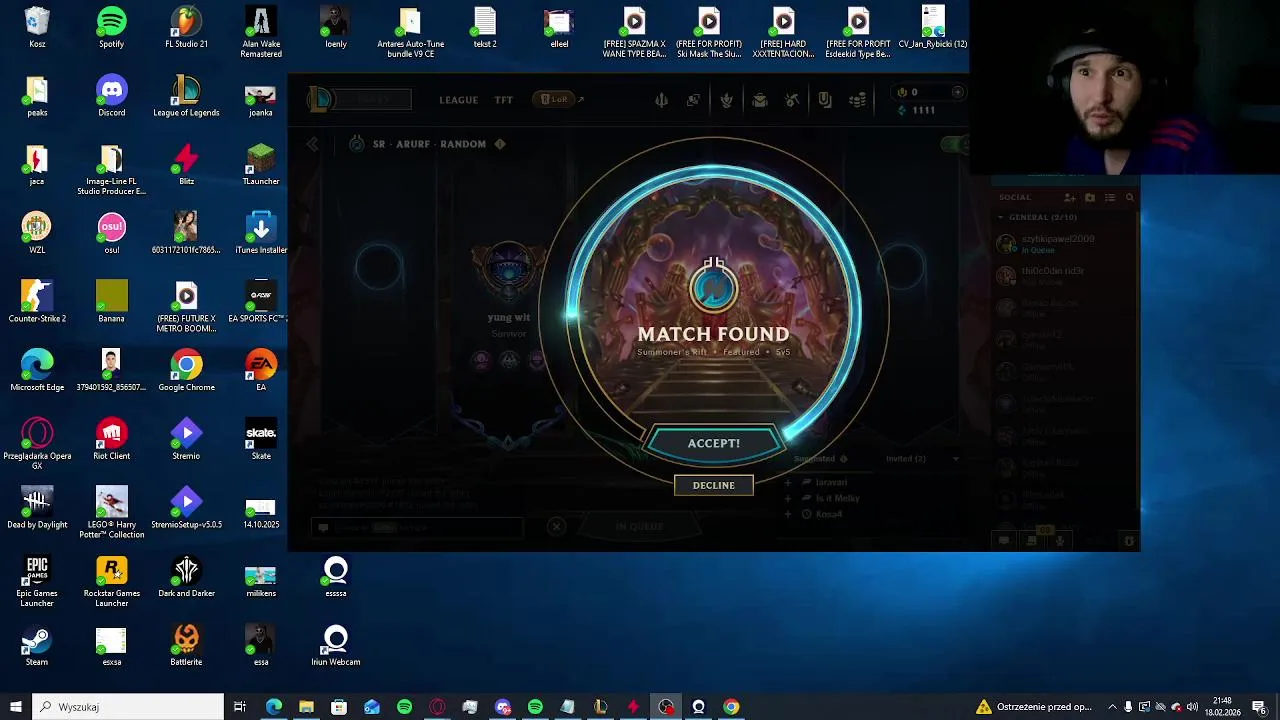Viewport: 1280px width, 720px height.
Task: Select the joanka image file
Action: tap(261, 97)
